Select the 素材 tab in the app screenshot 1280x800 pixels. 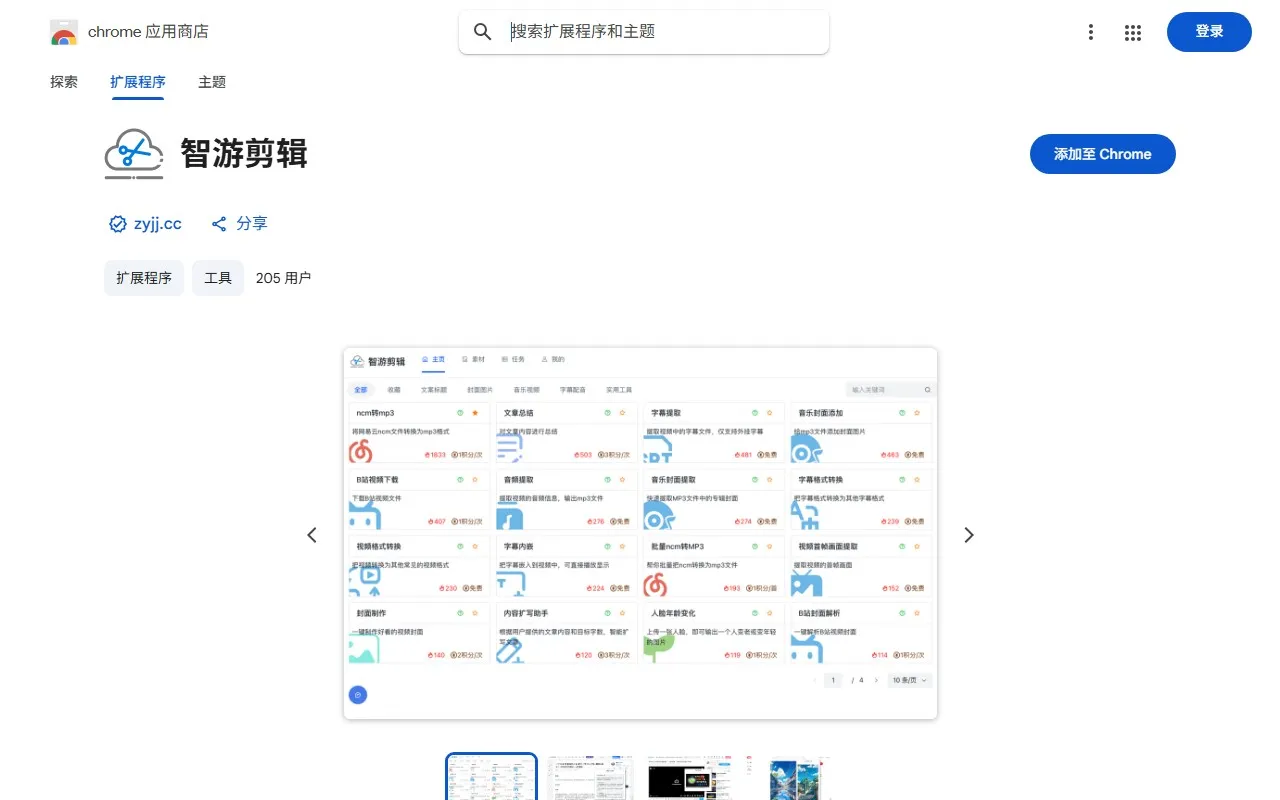click(x=476, y=359)
